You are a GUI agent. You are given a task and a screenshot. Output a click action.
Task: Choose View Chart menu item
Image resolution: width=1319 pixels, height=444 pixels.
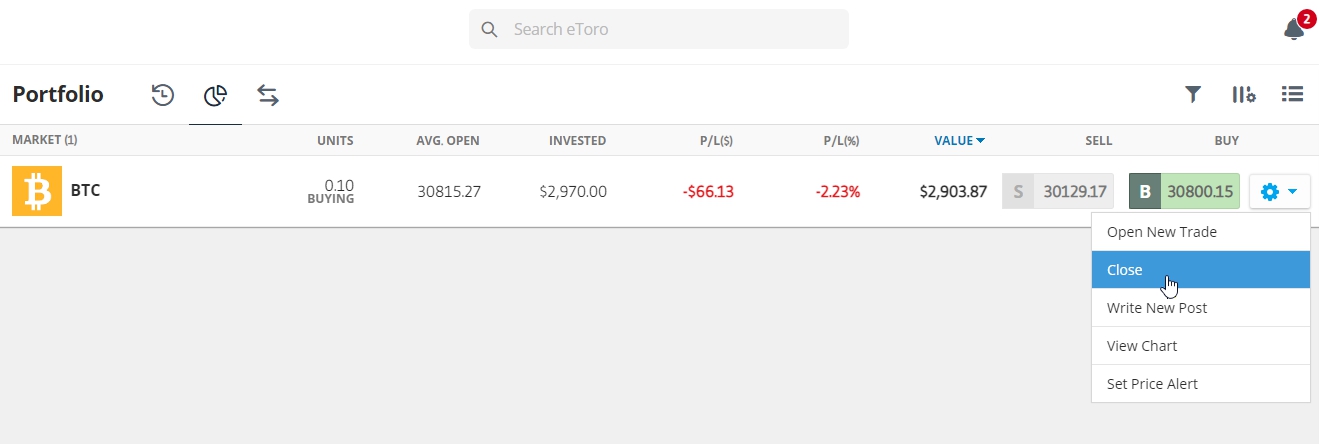click(1201, 346)
